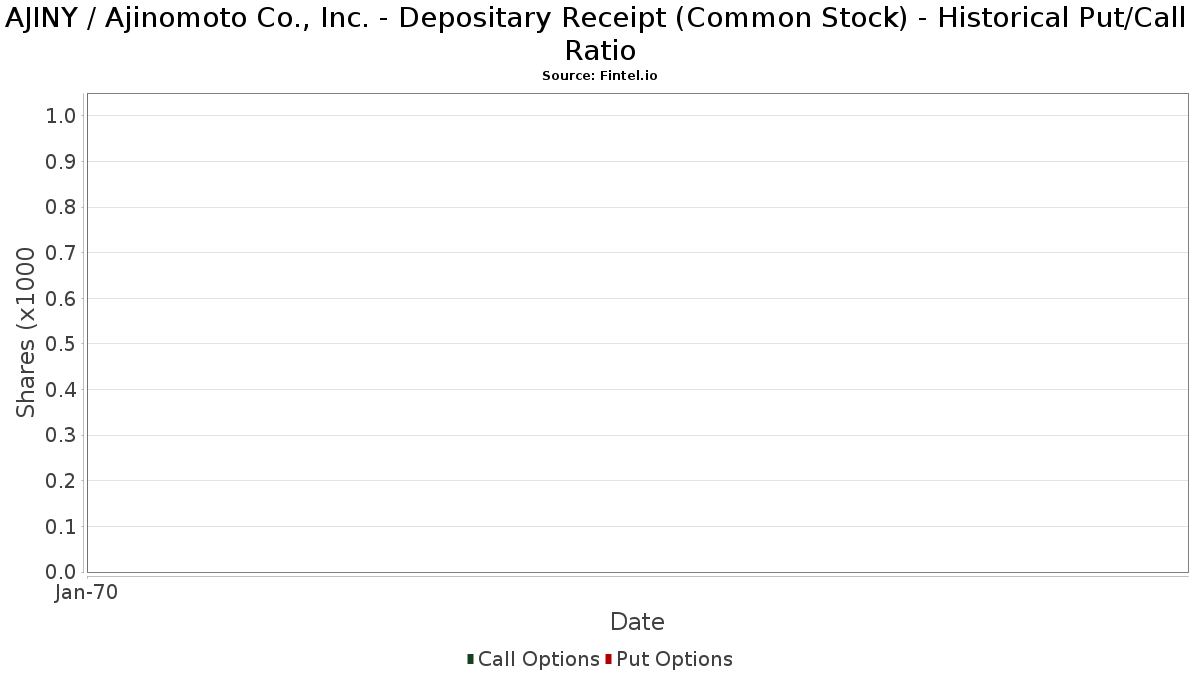Toggle the Put Options legend label
The width and height of the screenshot is (1200, 675).
pos(675,659)
